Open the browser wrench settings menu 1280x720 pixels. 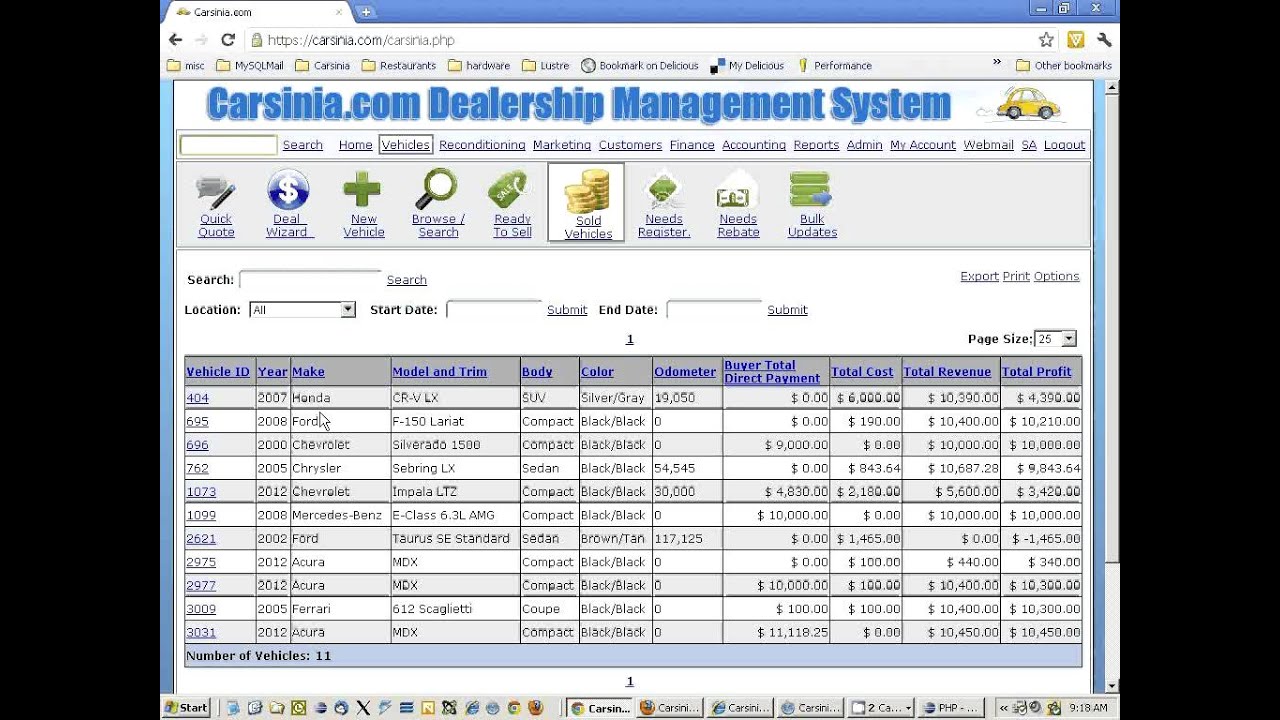(1104, 40)
